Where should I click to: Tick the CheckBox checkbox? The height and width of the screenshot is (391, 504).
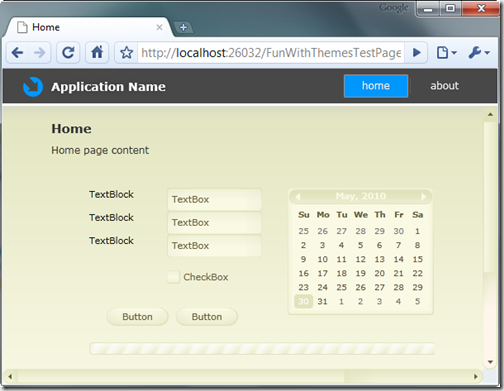coord(173,277)
